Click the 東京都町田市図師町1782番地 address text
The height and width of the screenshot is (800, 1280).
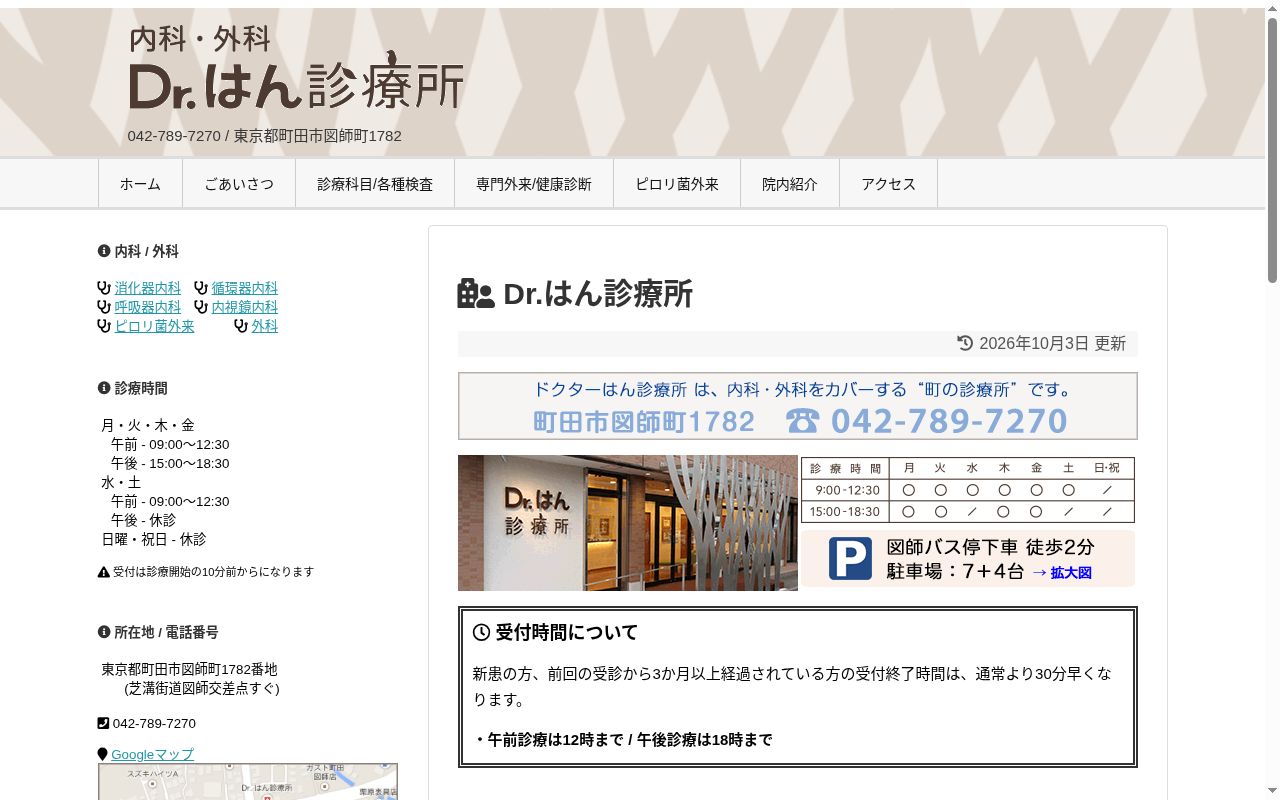click(x=189, y=669)
